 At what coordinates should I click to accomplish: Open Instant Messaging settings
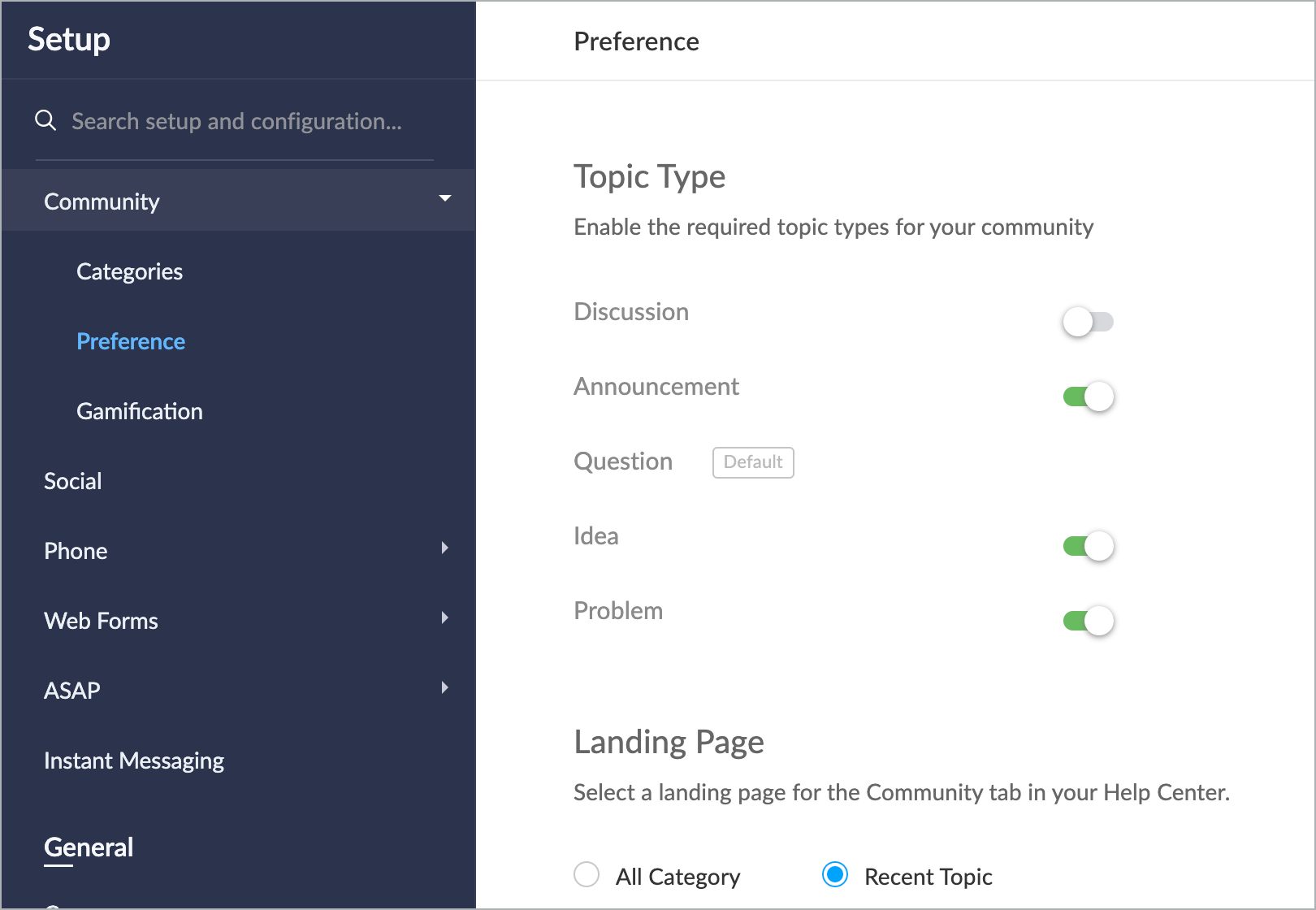click(133, 760)
